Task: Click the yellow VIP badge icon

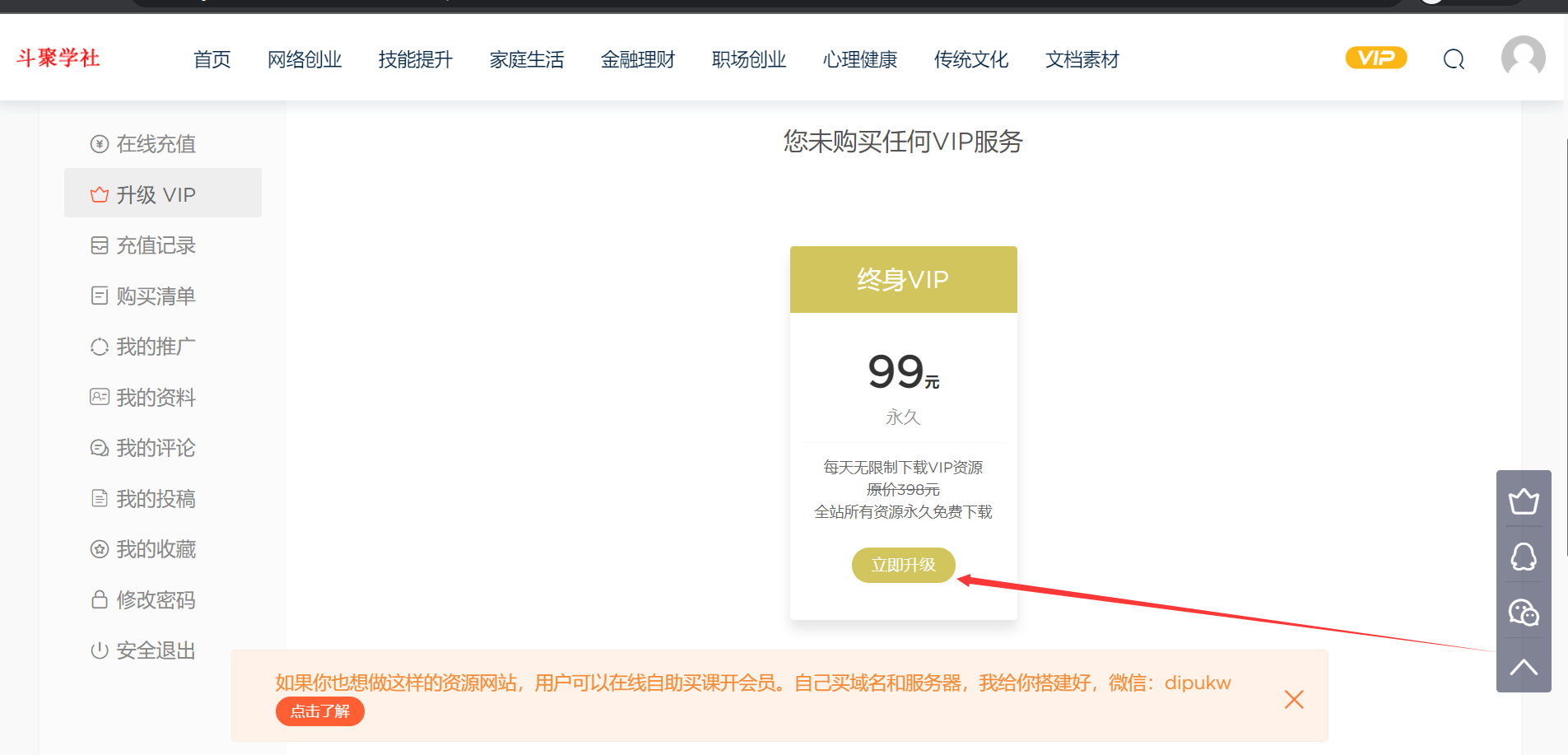Action: pyautogui.click(x=1375, y=58)
